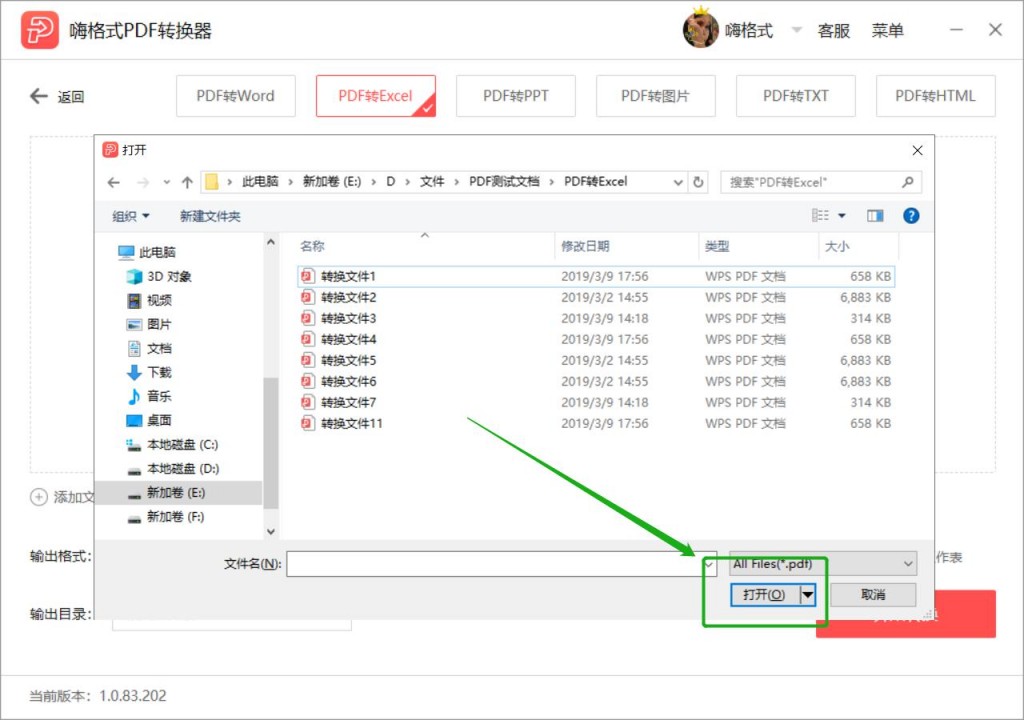Select 桌面 in the sidebar

149,420
